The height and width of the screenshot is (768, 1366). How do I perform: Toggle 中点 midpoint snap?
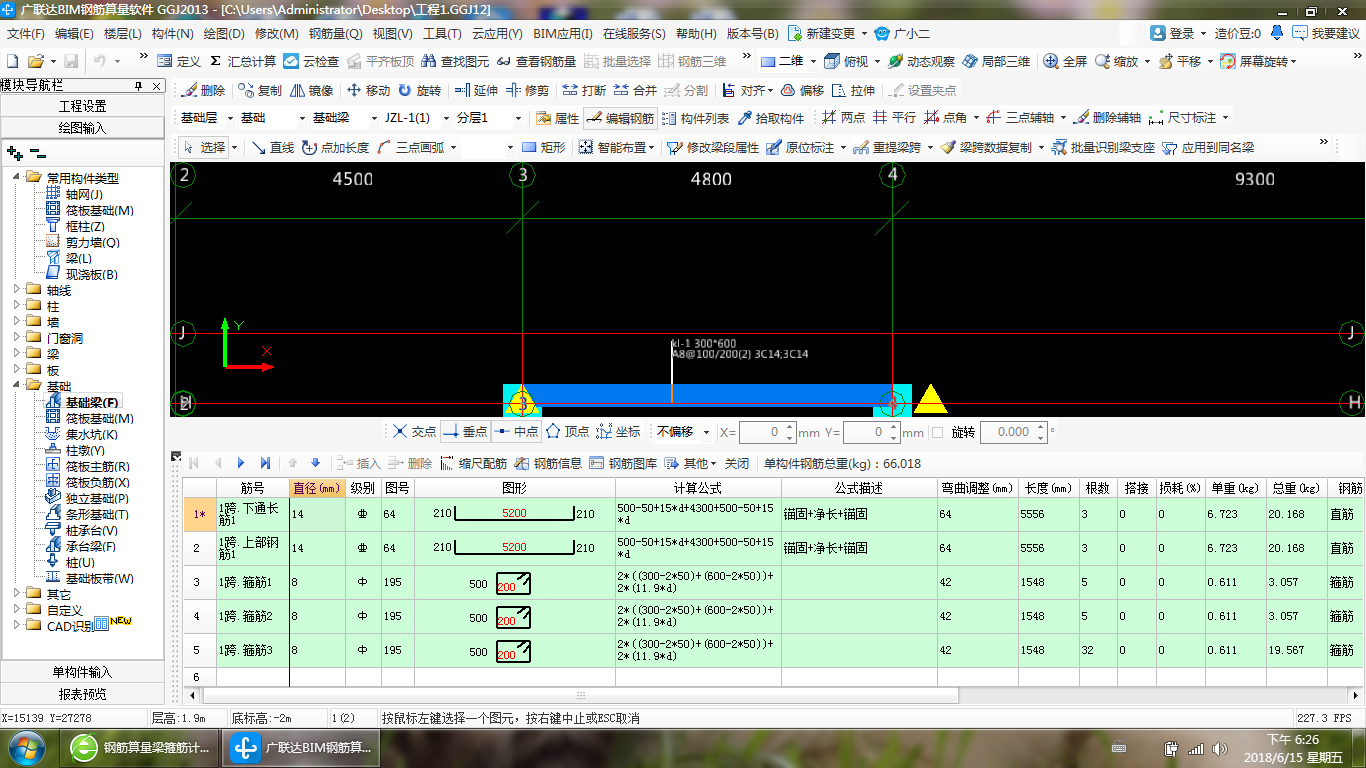516,432
